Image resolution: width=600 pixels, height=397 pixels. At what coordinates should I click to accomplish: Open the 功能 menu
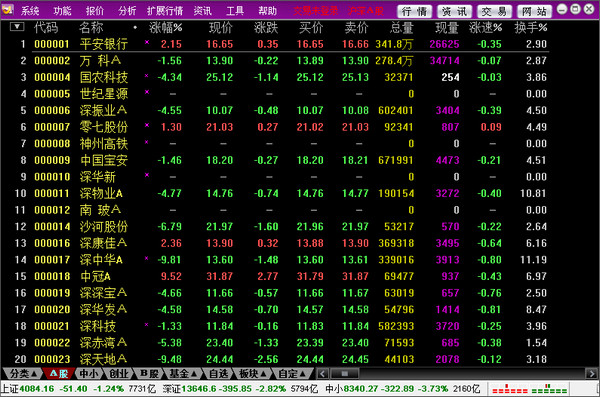[x=62, y=11]
